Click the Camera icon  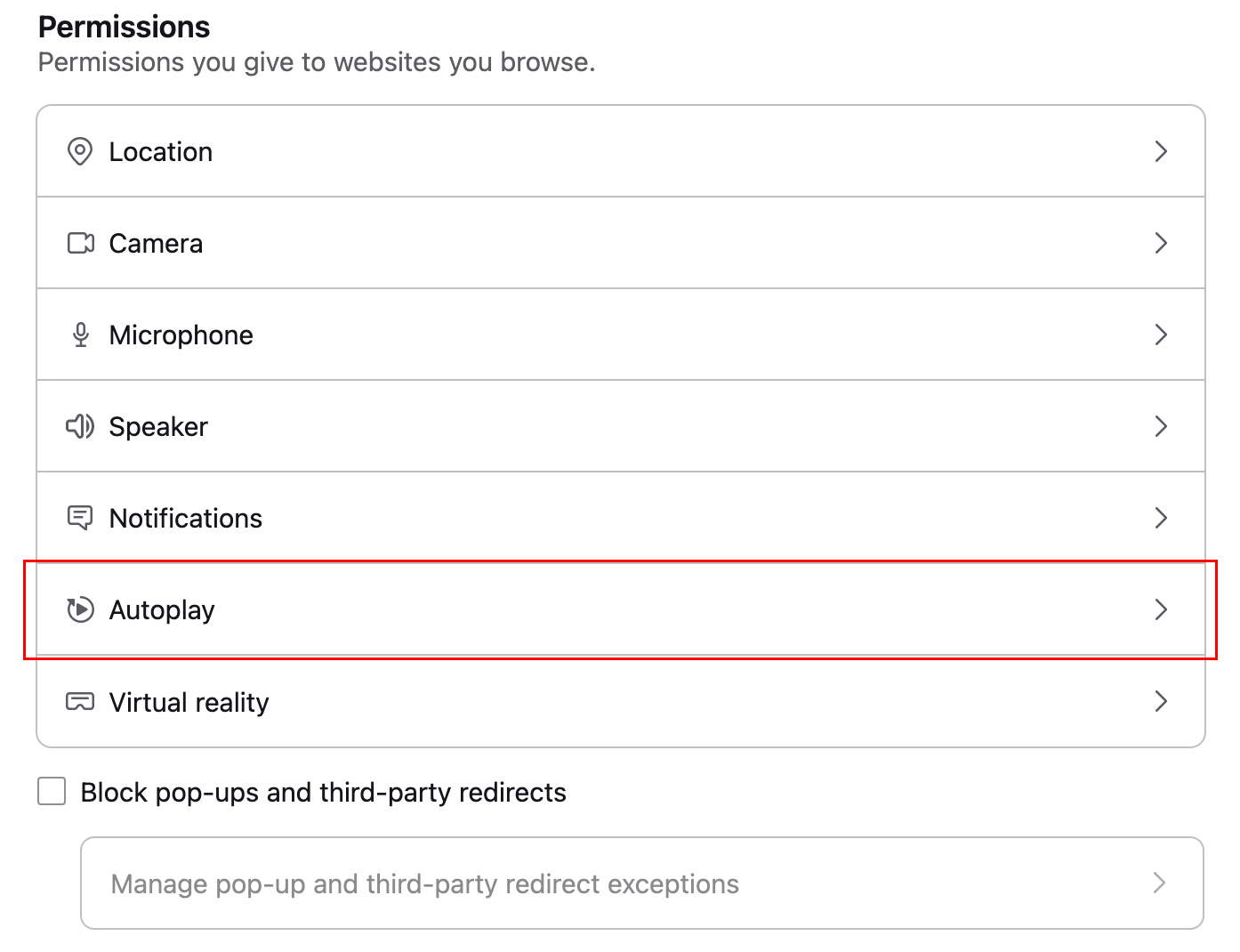[x=81, y=243]
